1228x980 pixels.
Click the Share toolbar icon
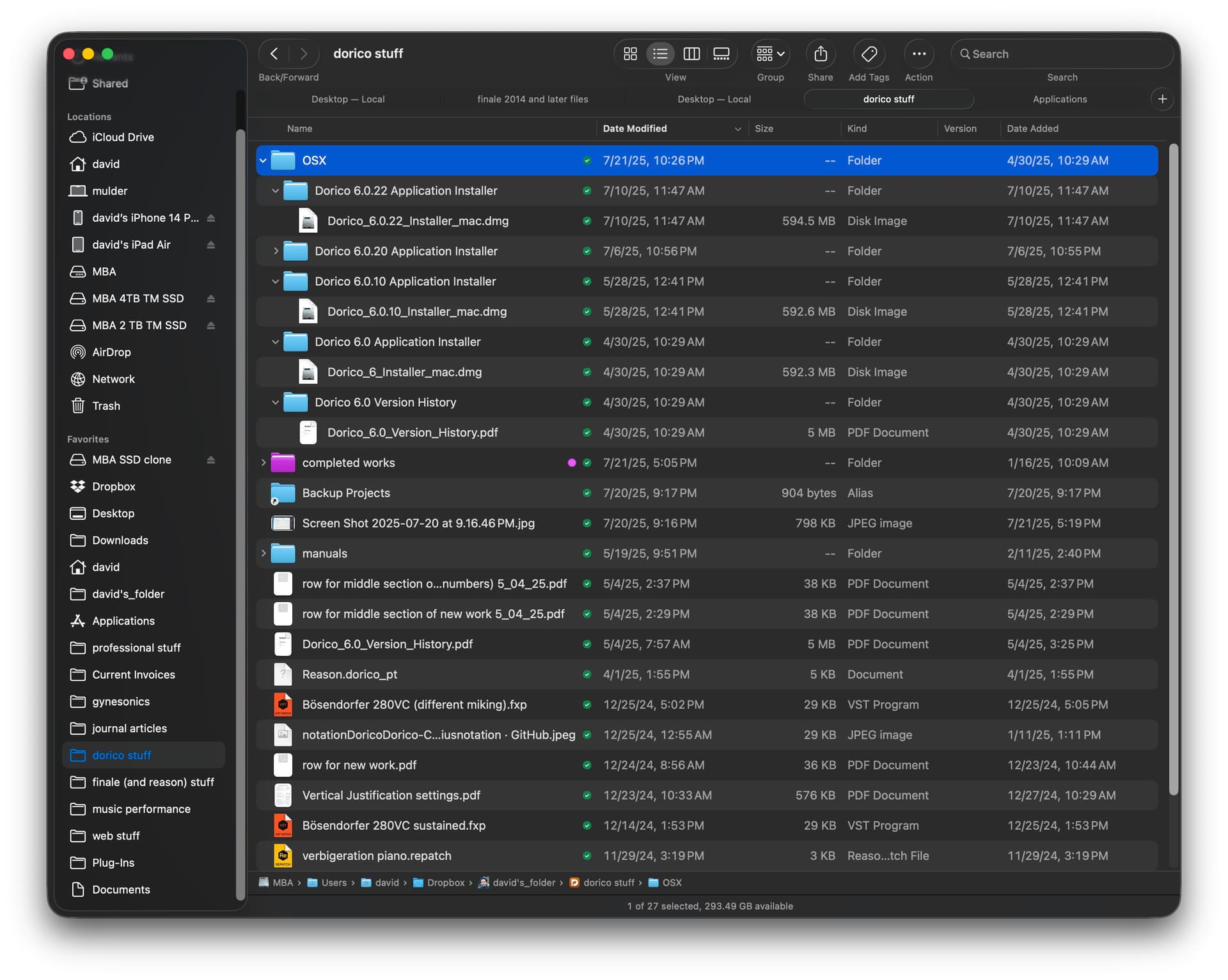tap(820, 54)
